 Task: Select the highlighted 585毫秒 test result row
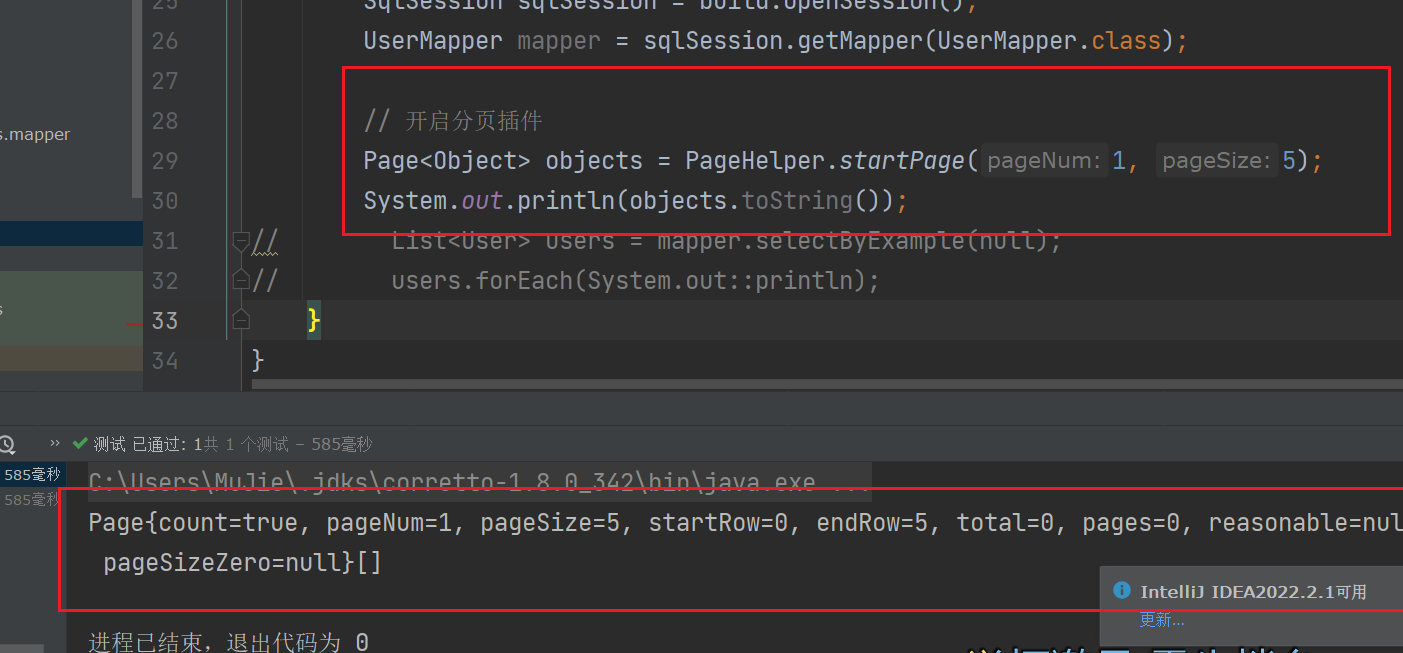(32, 475)
